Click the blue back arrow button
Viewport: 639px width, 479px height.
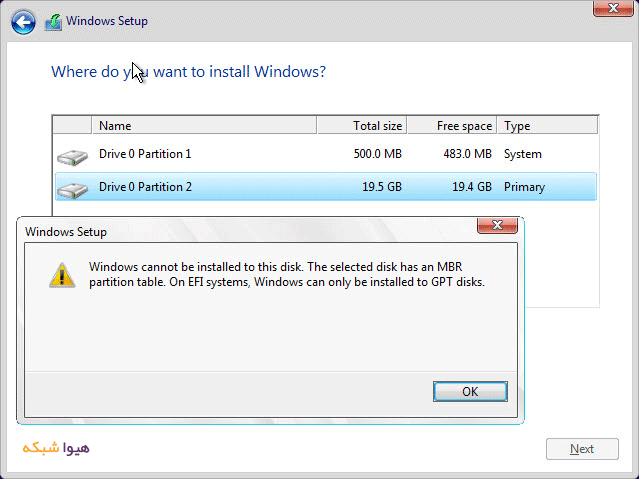pyautogui.click(x=23, y=21)
